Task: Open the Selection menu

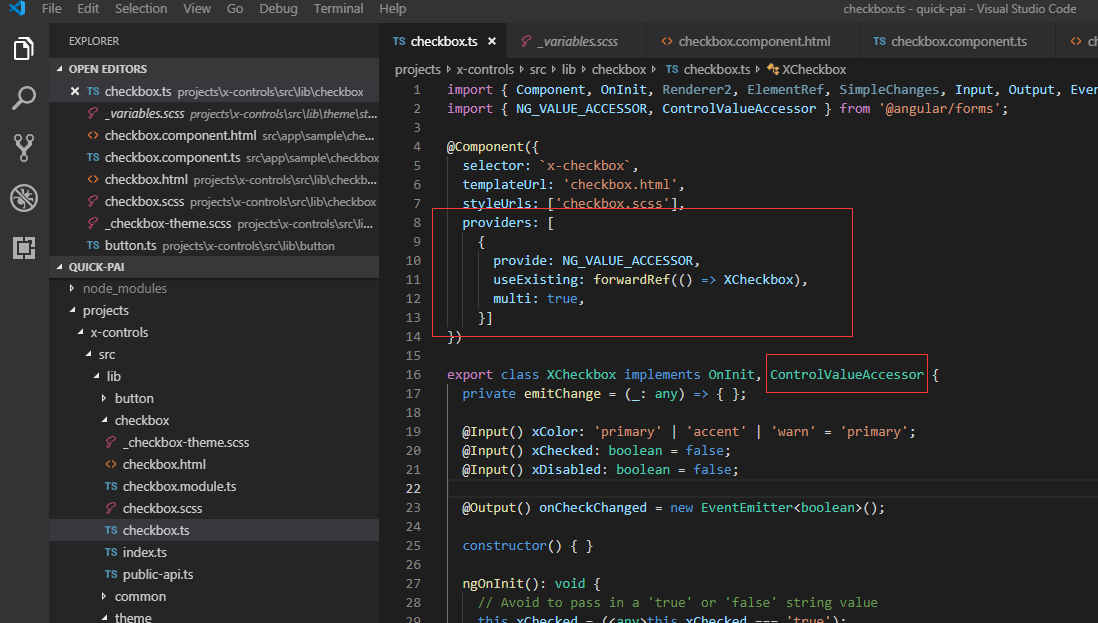Action: coord(141,9)
